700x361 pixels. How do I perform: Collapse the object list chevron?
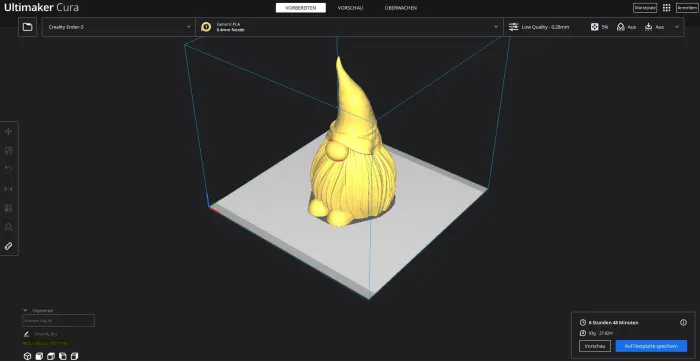(x=25, y=310)
